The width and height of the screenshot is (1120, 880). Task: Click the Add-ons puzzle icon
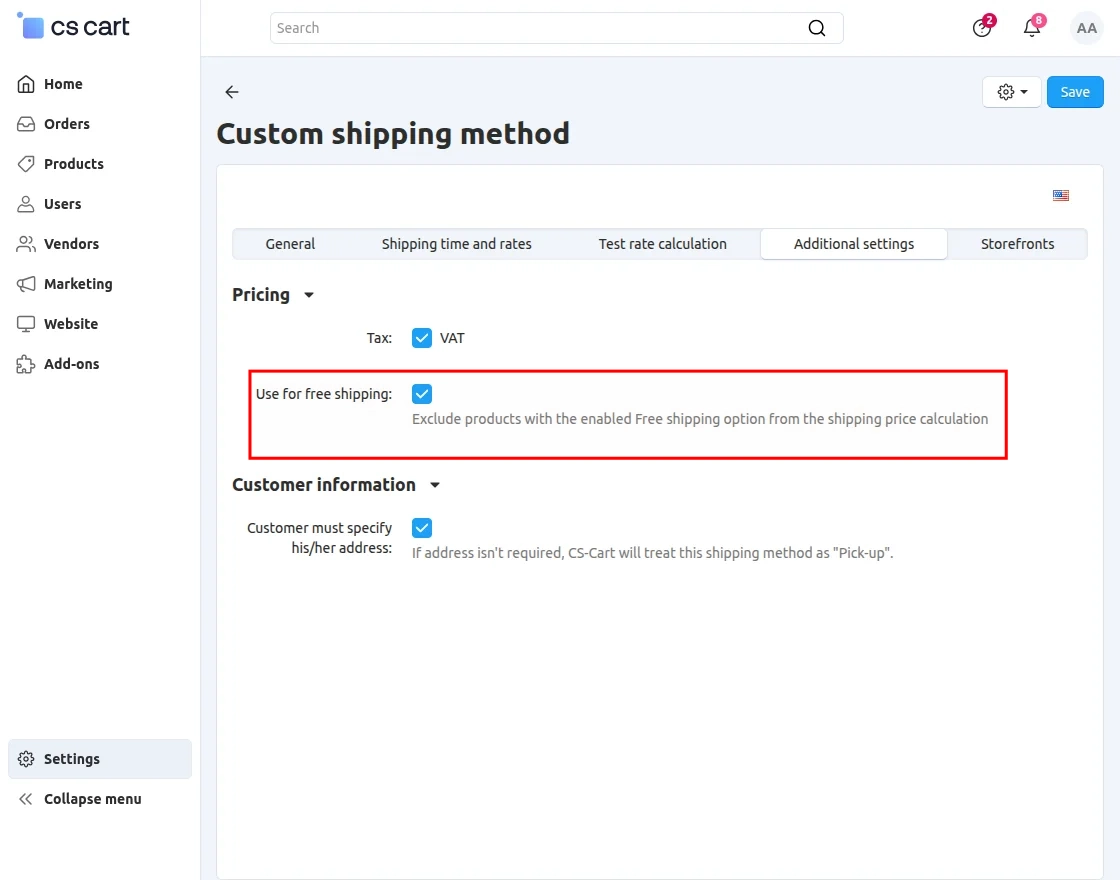click(26, 364)
